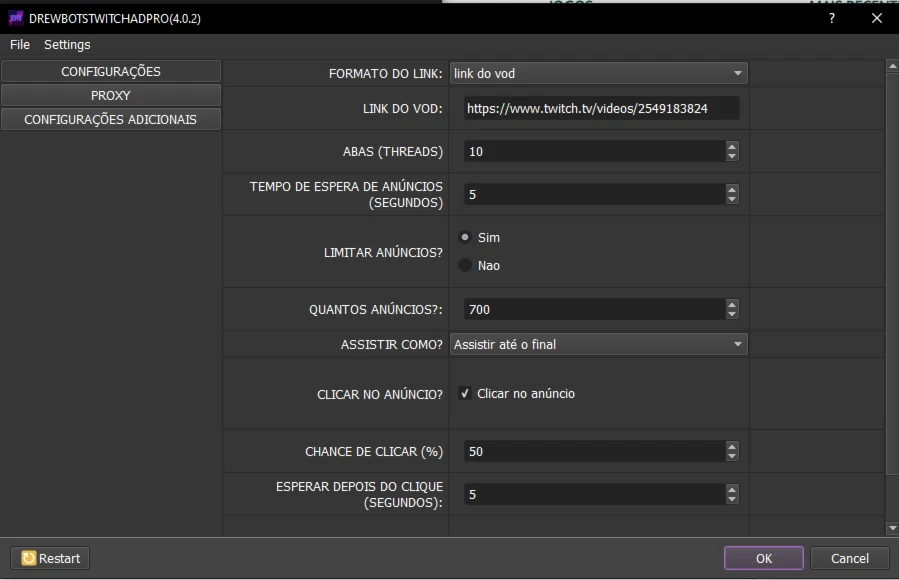
Task: Open the CONFIGURAÇÕES ADICIONAIS tab
Action: (x=111, y=120)
